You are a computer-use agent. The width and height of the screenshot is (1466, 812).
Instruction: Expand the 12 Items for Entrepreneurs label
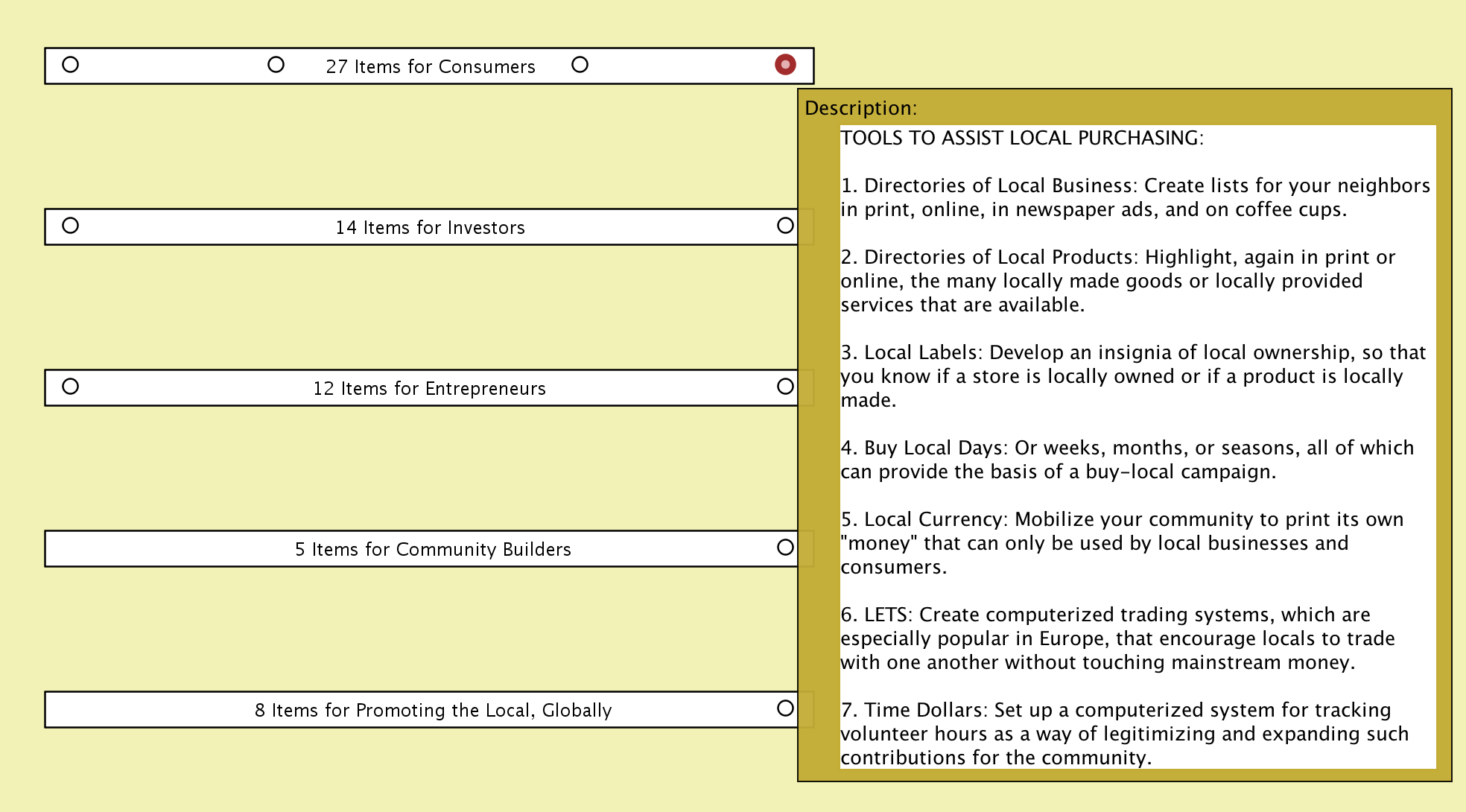(429, 389)
